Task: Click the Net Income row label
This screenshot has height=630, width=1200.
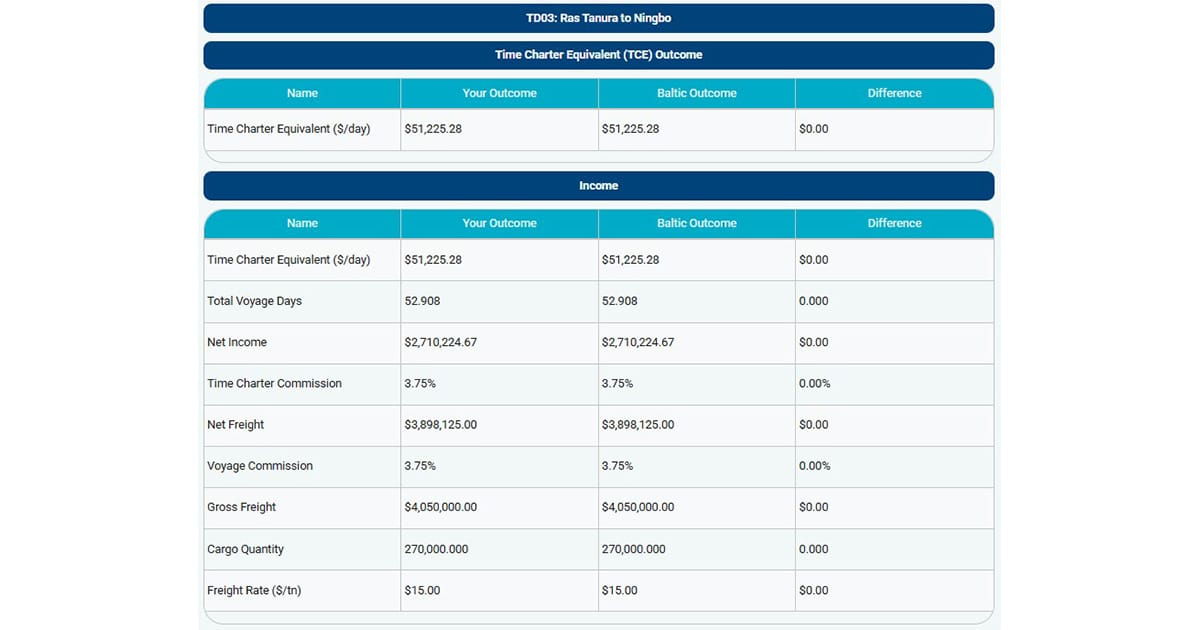Action: 235,342
